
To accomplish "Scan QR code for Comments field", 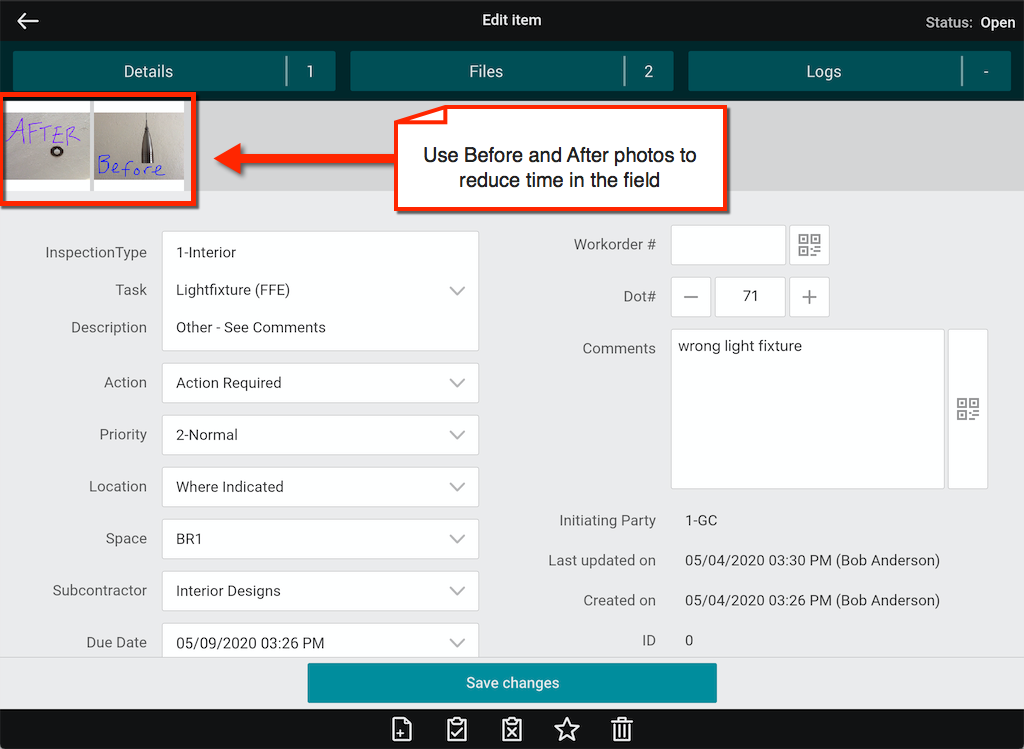I will [x=967, y=408].
